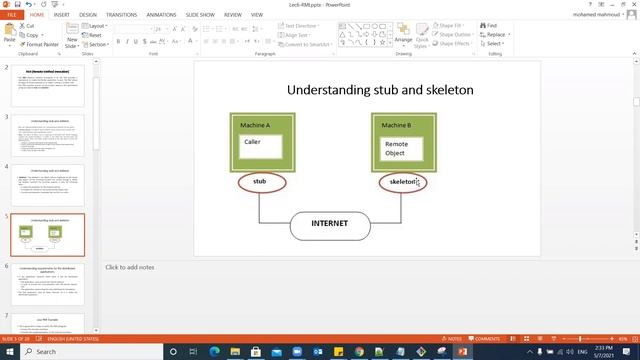Pick the oval shape in the shapes gallery
640x360 pixels.
point(374,27)
